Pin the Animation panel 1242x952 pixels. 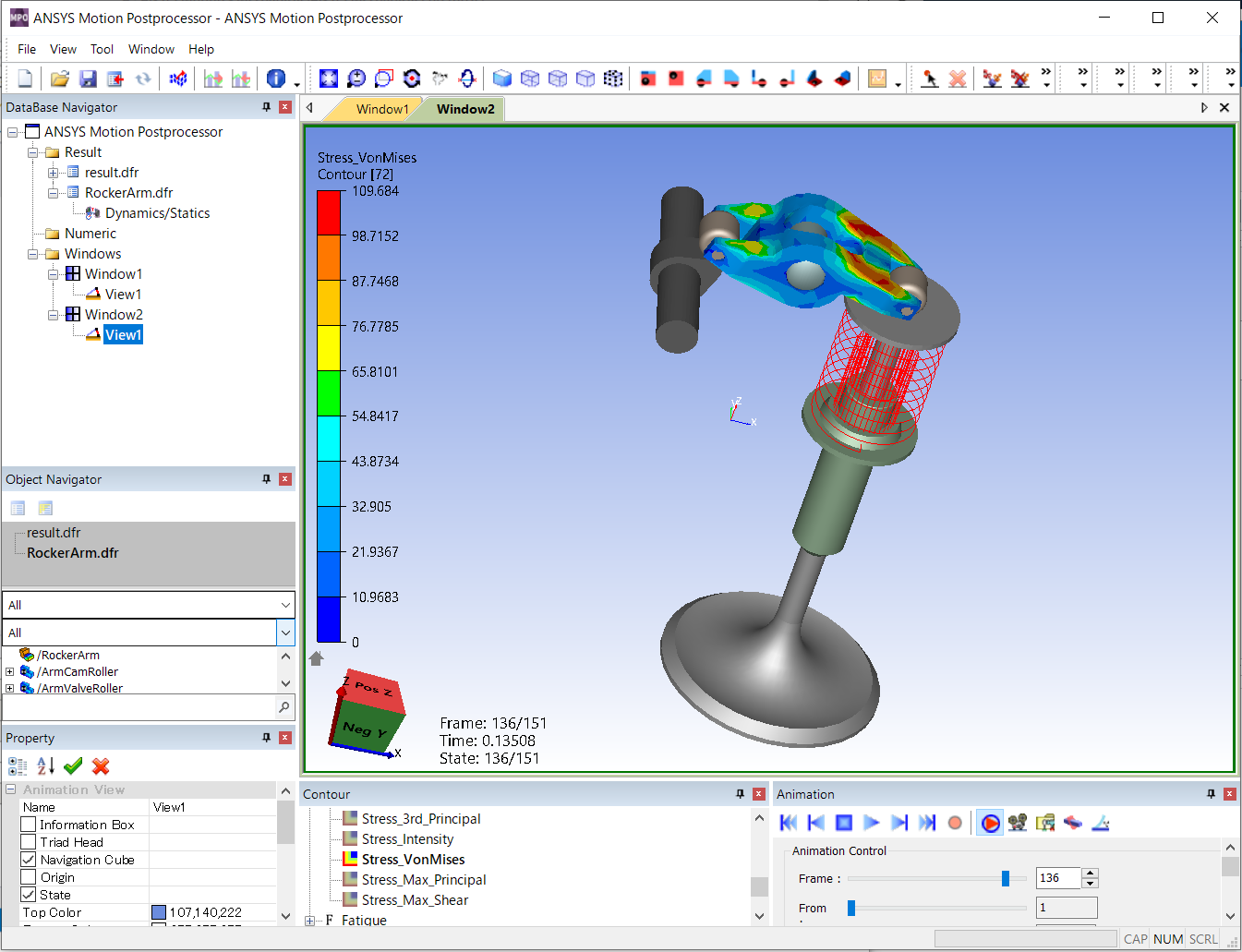(x=1212, y=794)
